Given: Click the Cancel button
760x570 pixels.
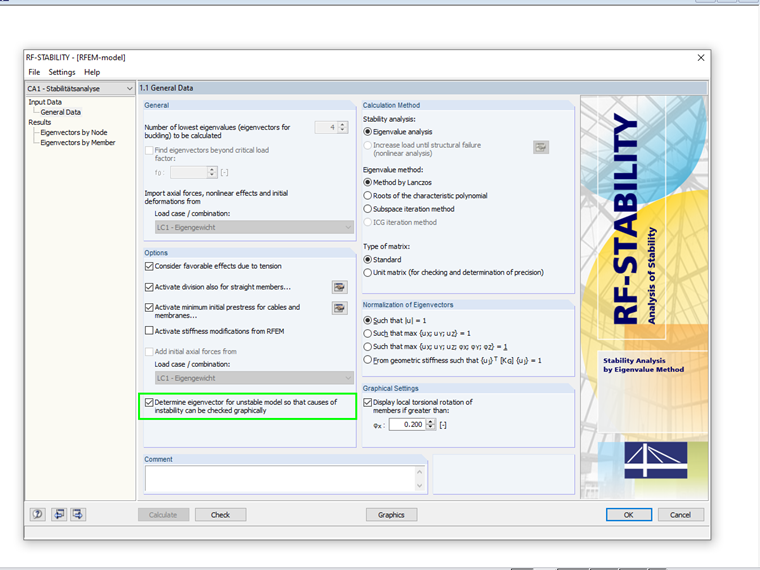Looking at the screenshot, I should [680, 515].
